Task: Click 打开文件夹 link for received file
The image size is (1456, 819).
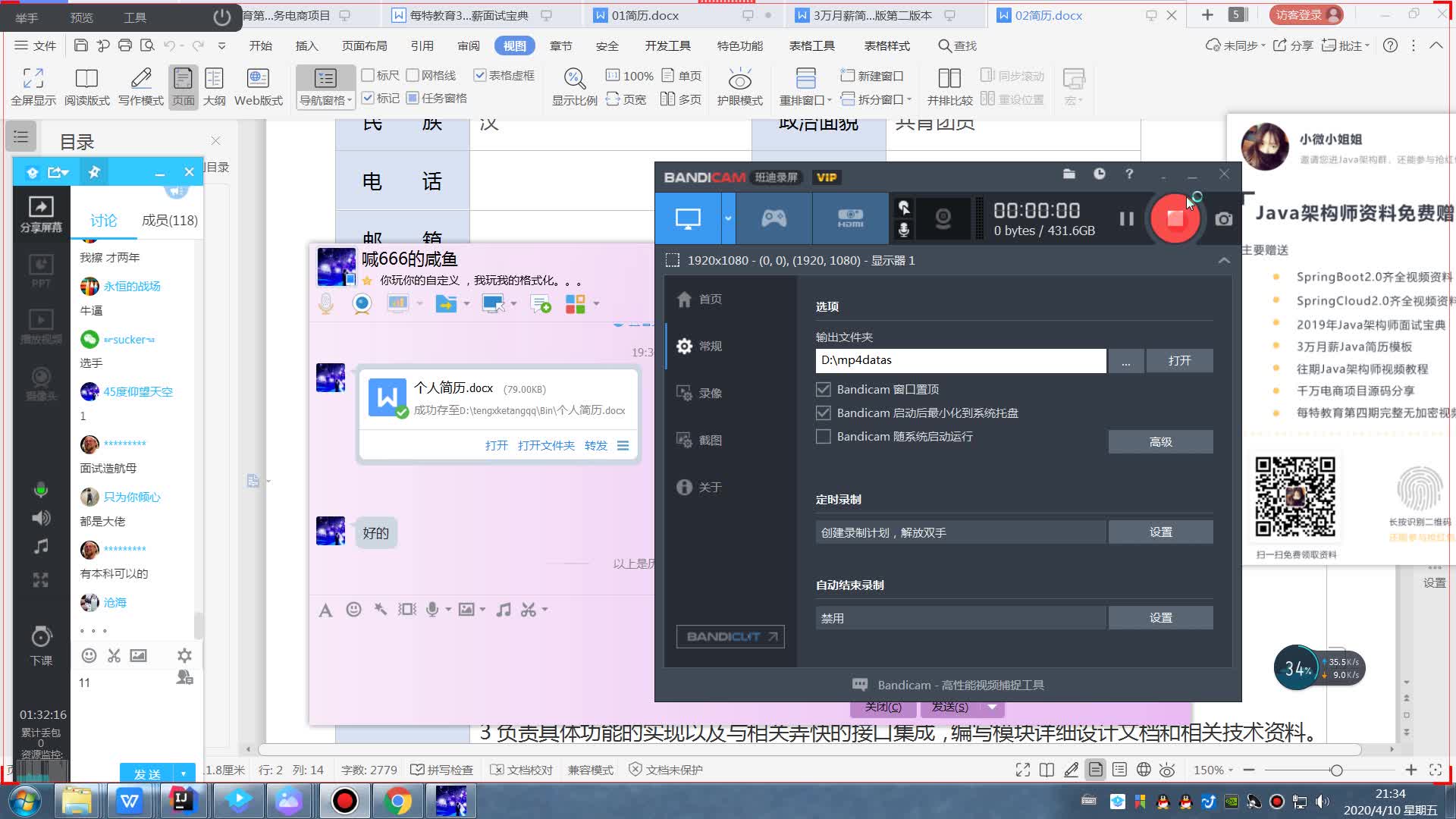Action: (546, 446)
